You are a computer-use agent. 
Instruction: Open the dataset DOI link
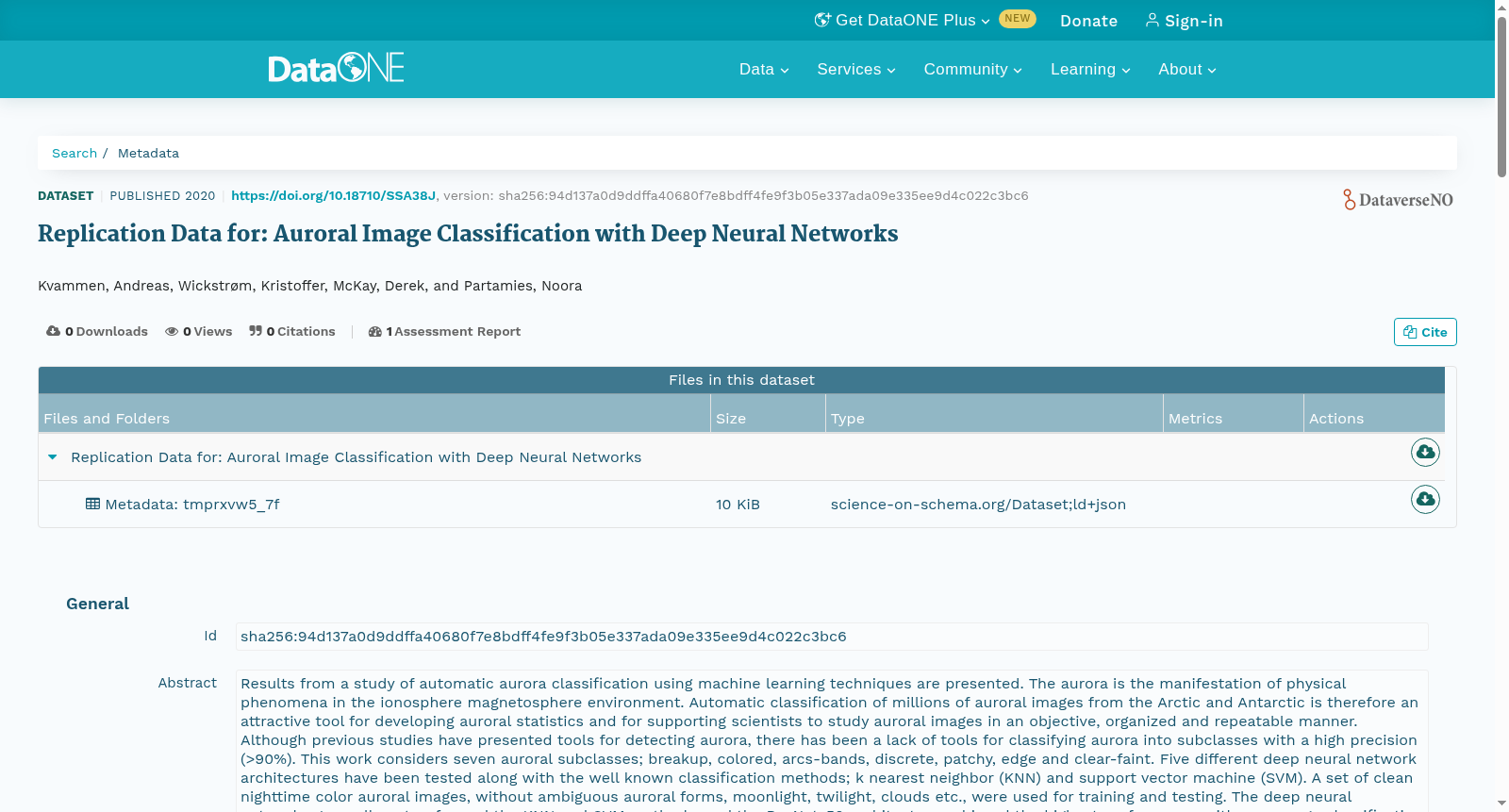333,195
